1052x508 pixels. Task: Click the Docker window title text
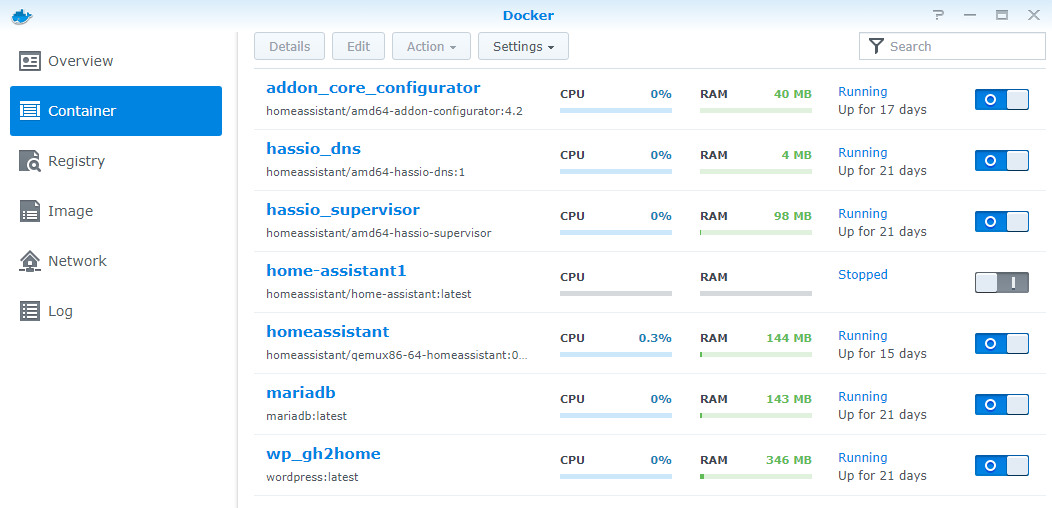tap(528, 15)
